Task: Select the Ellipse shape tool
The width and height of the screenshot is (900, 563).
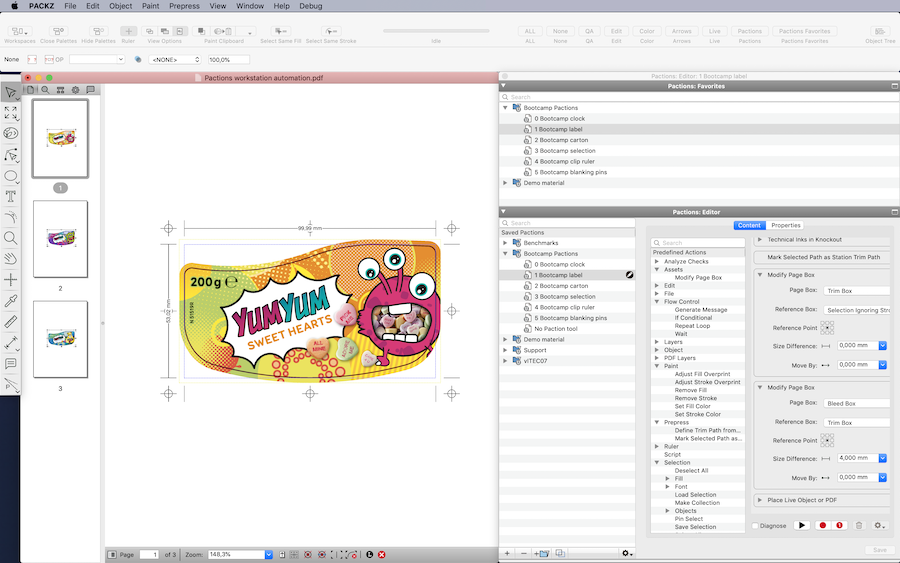Action: click(x=11, y=176)
